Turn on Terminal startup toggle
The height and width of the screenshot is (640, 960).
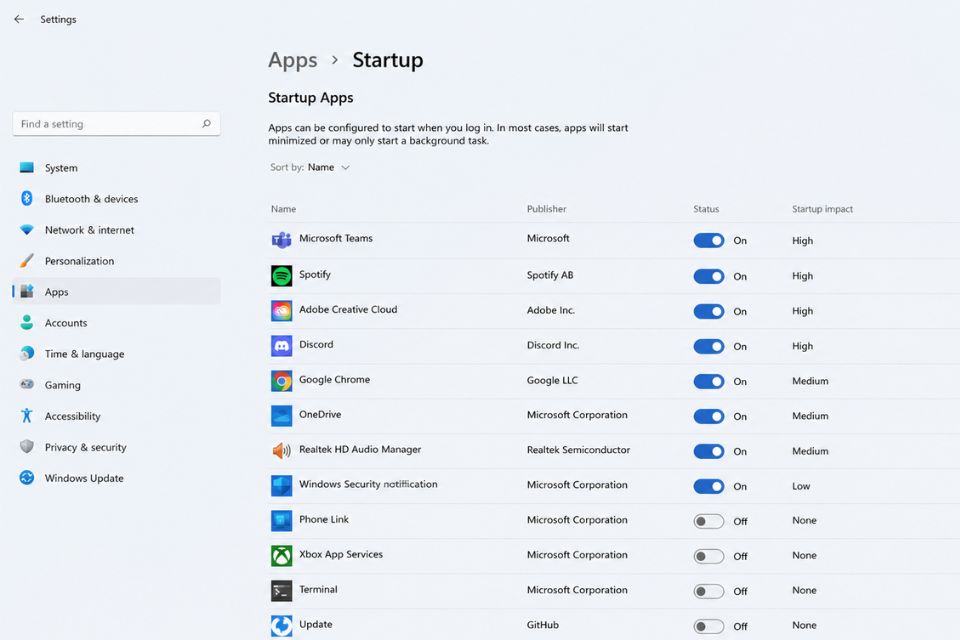tap(708, 591)
